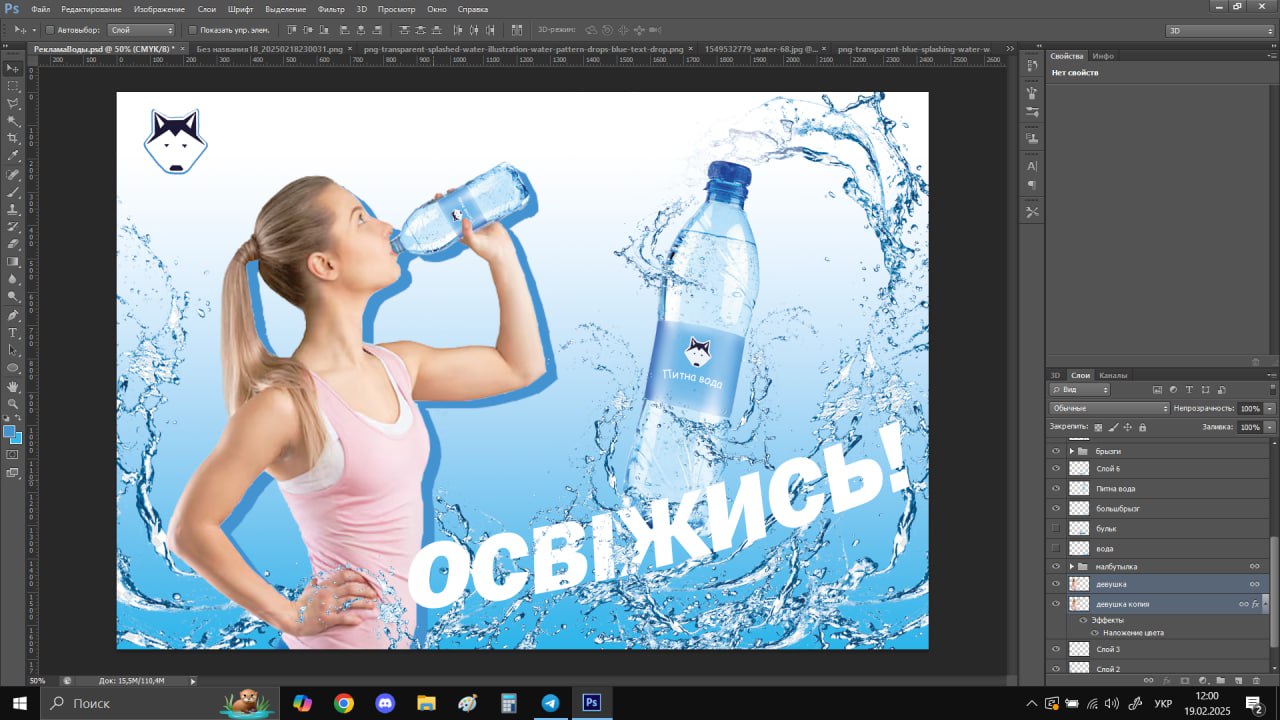
Task: Click the foreground color swatch
Action: coord(9,431)
